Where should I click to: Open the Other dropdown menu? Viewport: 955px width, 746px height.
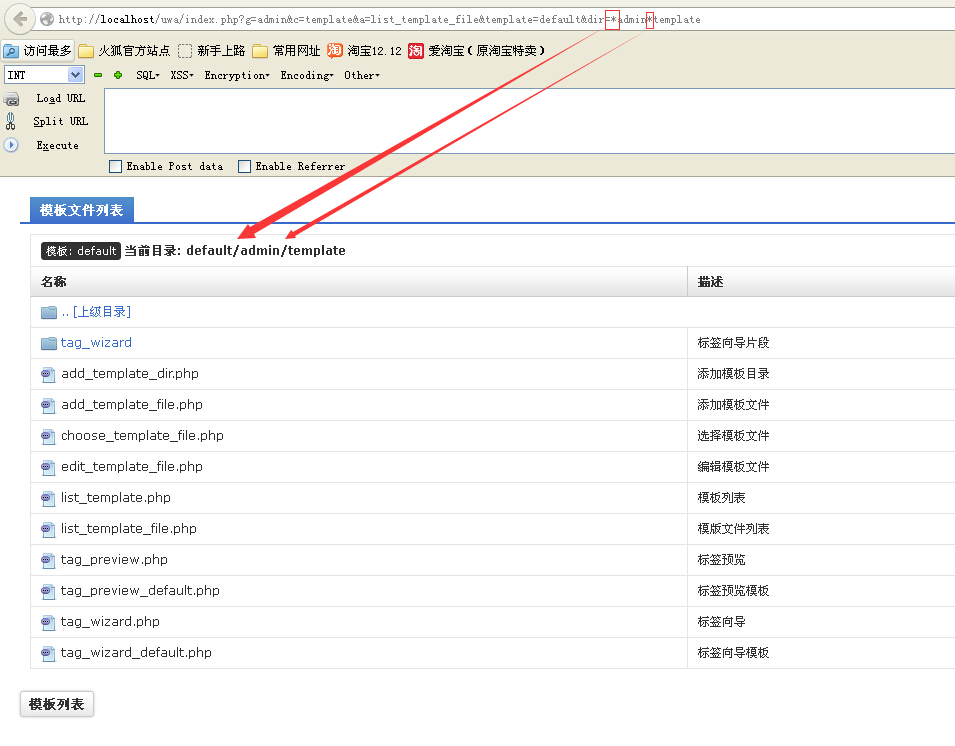point(362,76)
